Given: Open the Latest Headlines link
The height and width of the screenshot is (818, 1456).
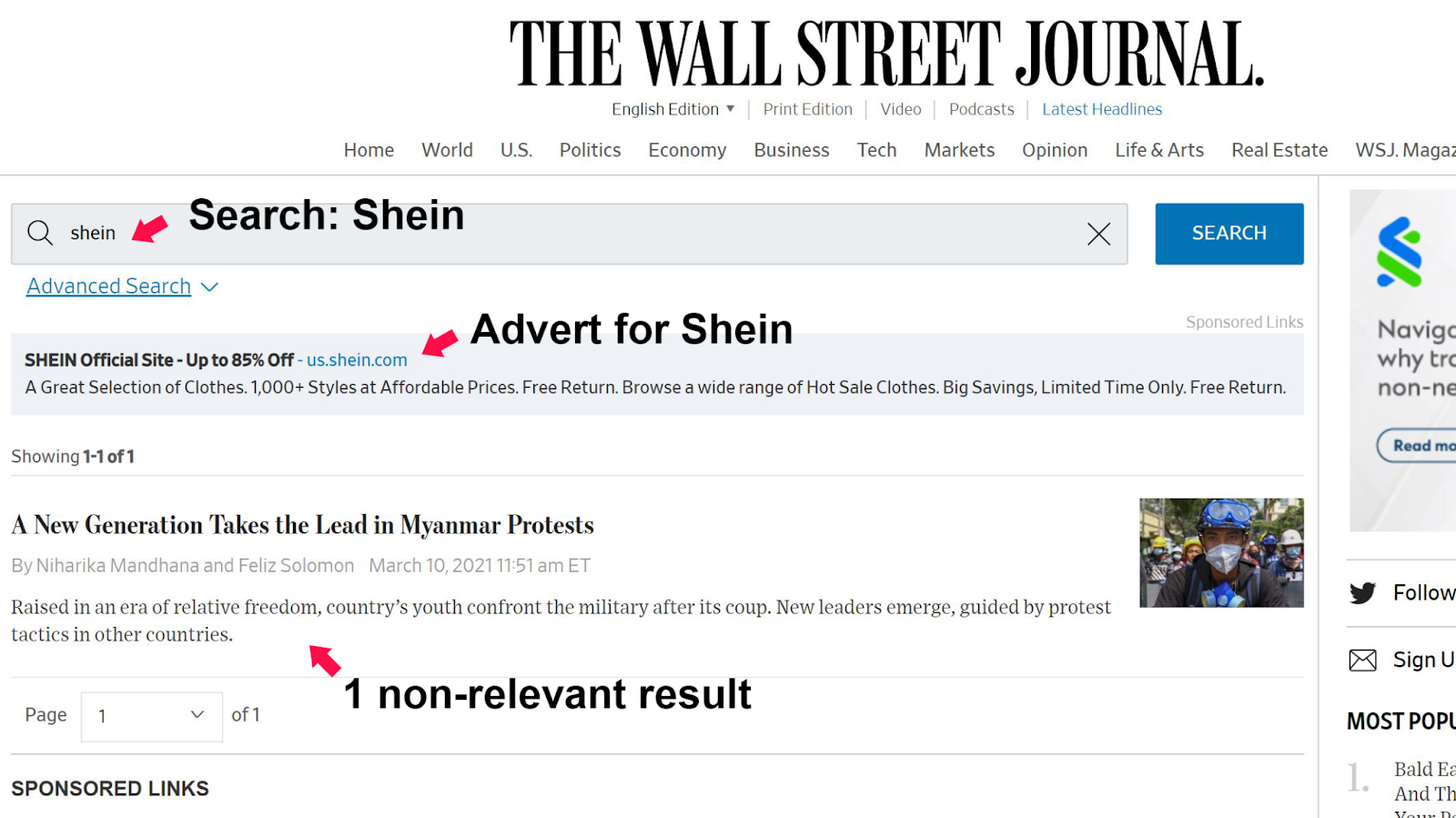Looking at the screenshot, I should pos(1102,109).
